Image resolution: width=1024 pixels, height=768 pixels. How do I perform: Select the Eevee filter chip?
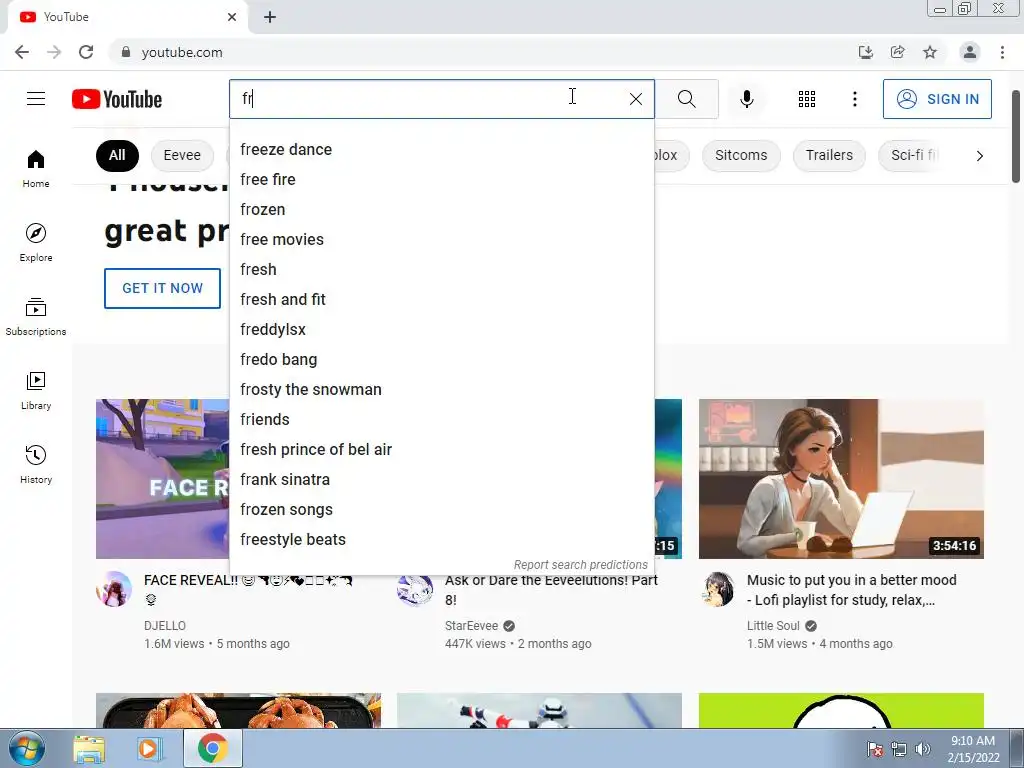pyautogui.click(x=182, y=155)
